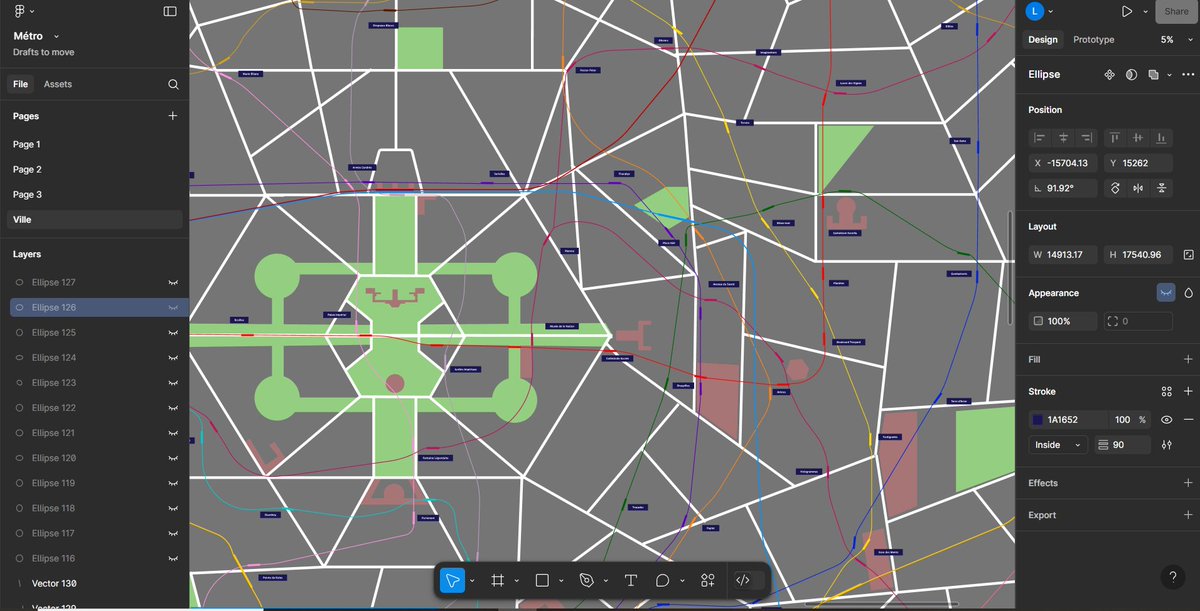Open the stroke styles grid icon
The width and height of the screenshot is (1200, 611).
click(1166, 392)
